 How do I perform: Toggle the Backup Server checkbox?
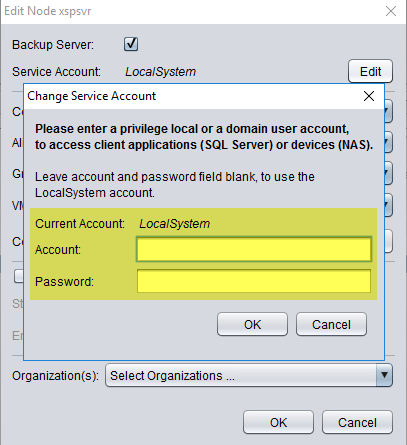131,44
